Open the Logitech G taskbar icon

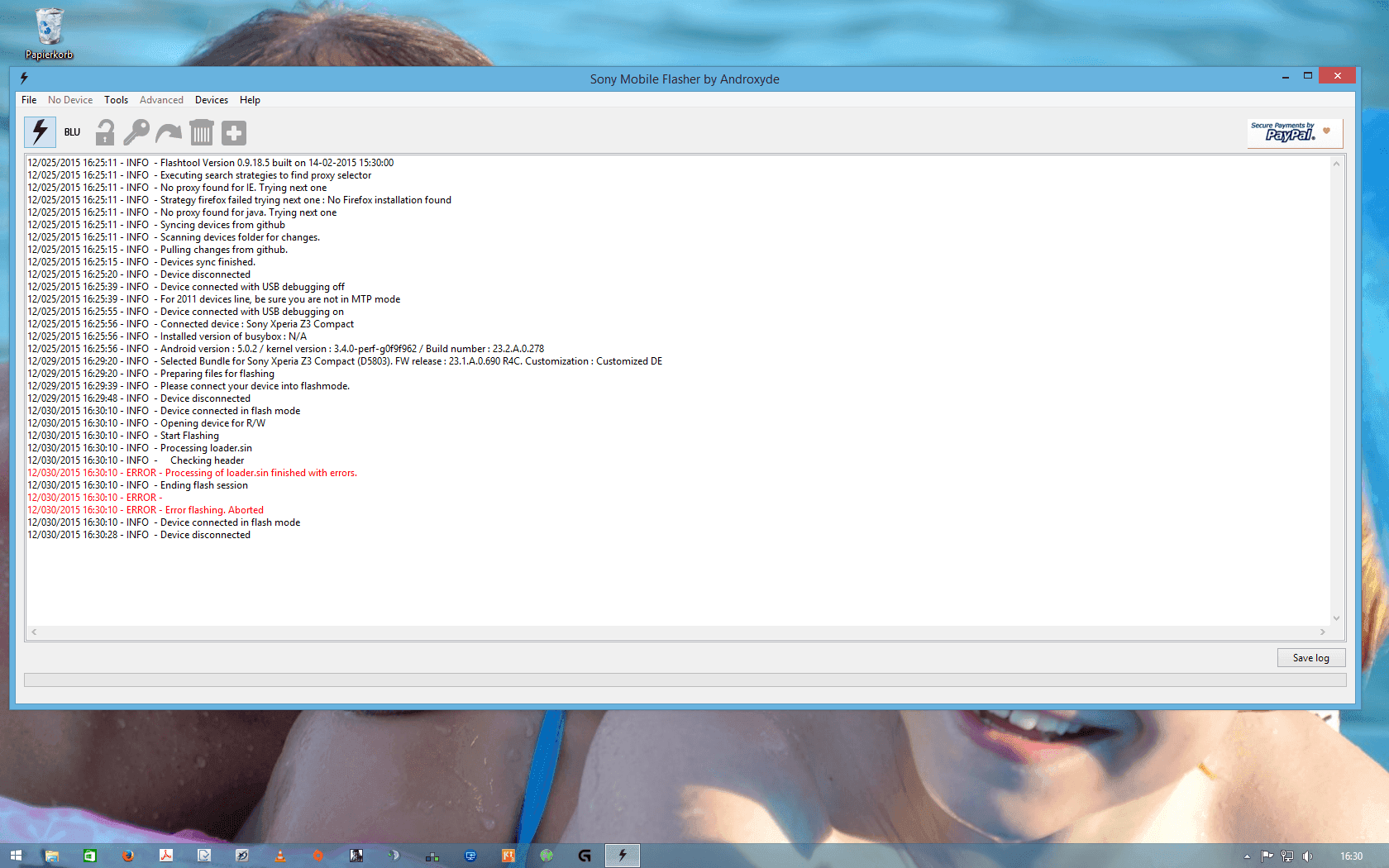pyautogui.click(x=585, y=856)
